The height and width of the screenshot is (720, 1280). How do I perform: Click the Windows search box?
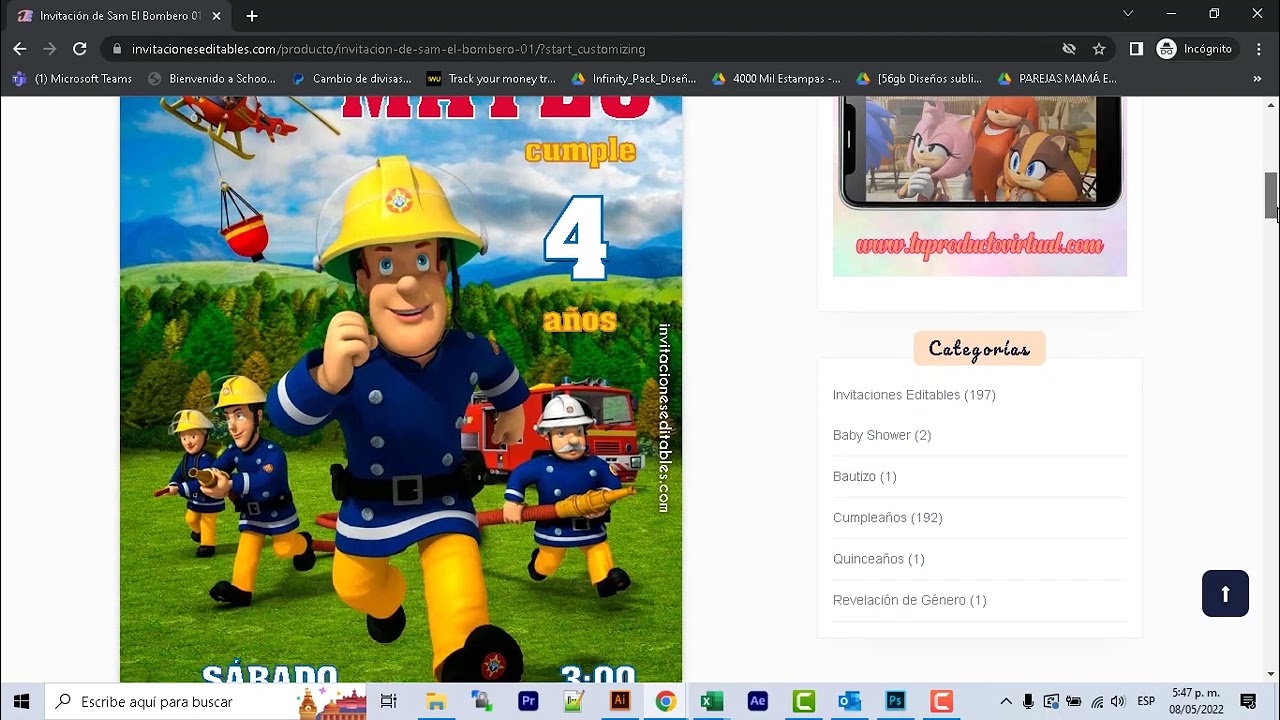tap(208, 701)
